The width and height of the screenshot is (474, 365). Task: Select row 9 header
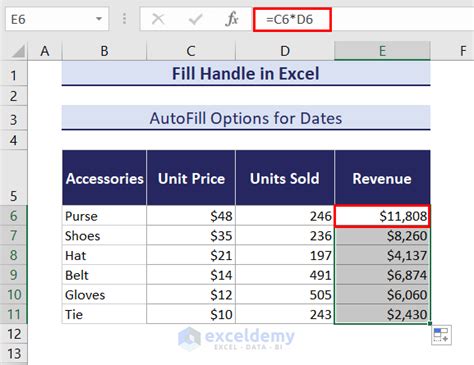tap(13, 275)
